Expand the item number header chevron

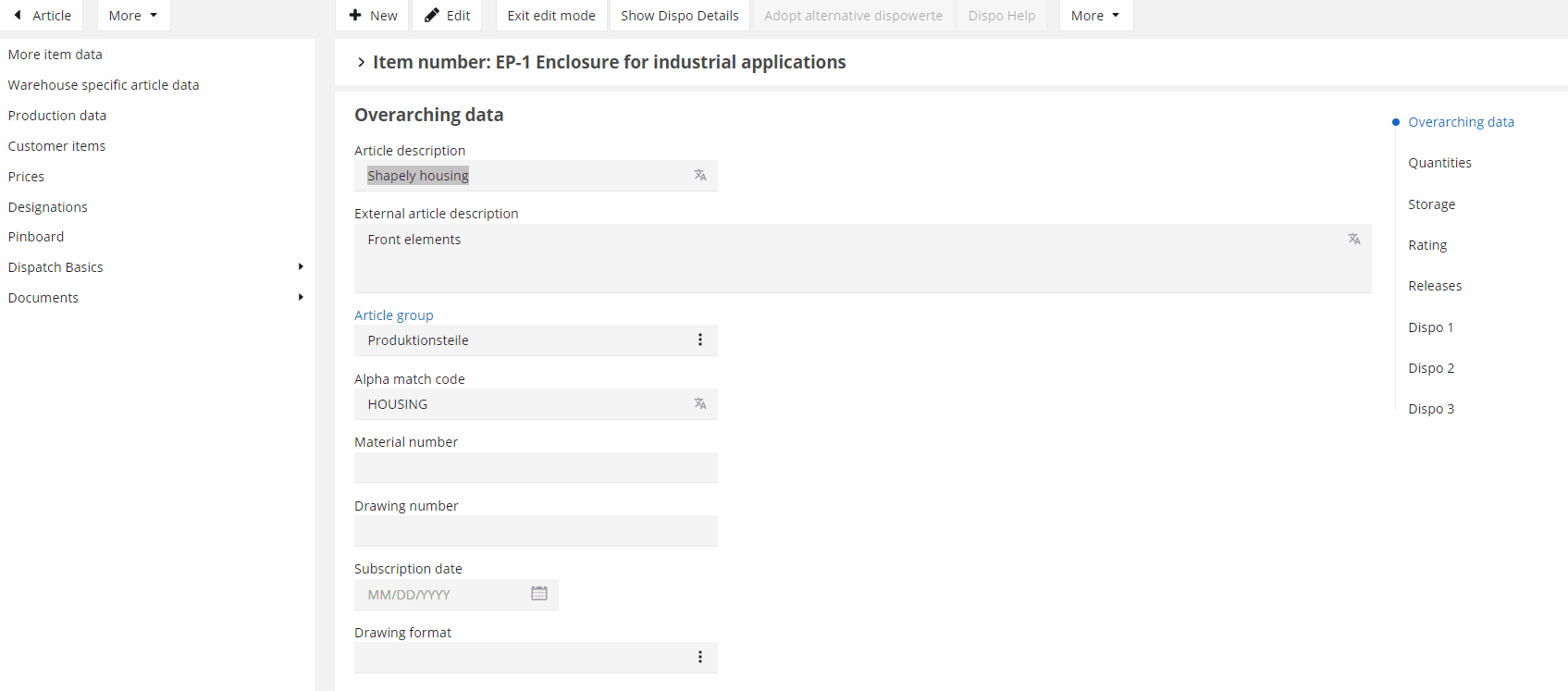[x=361, y=62]
